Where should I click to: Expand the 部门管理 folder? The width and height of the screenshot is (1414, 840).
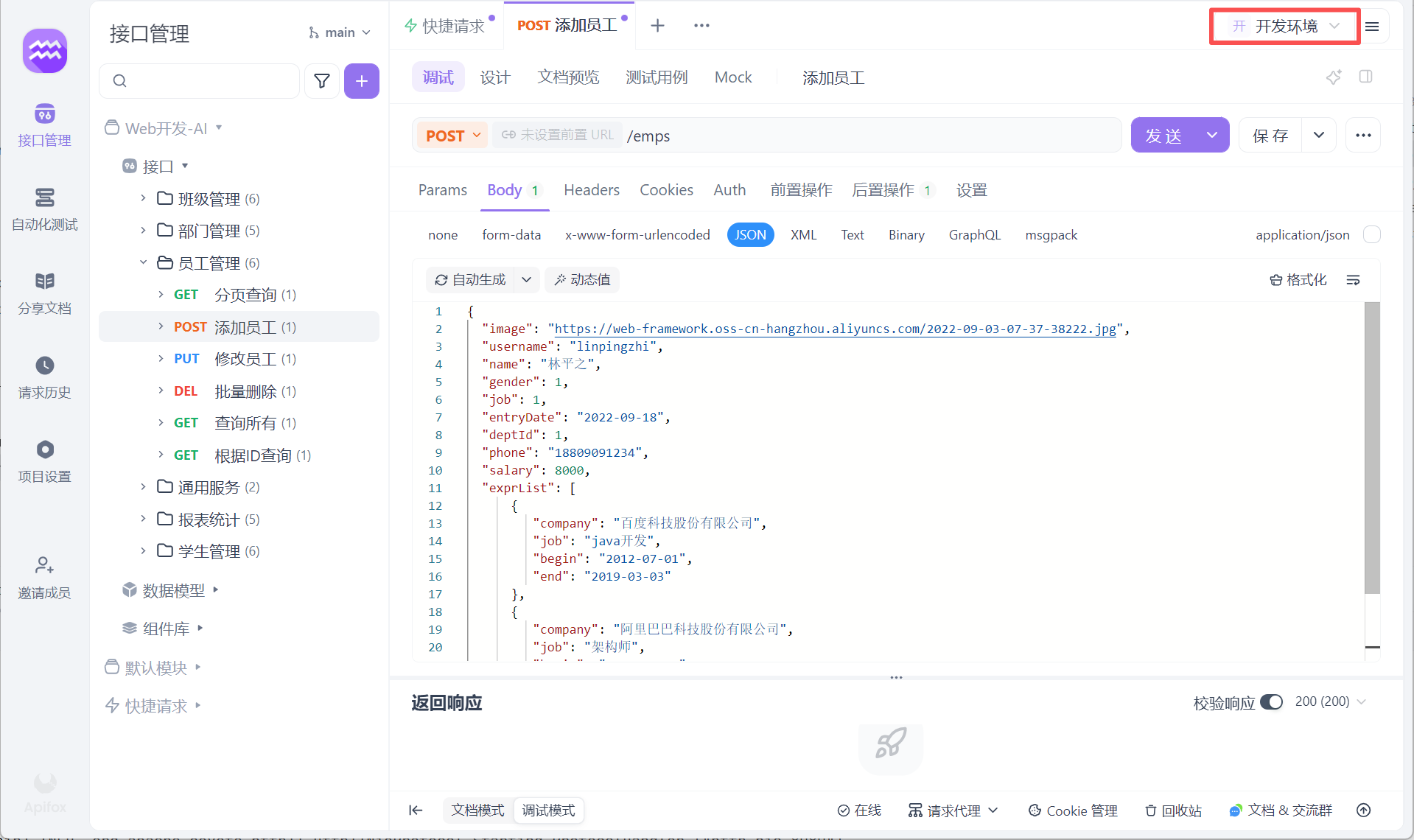point(143,231)
